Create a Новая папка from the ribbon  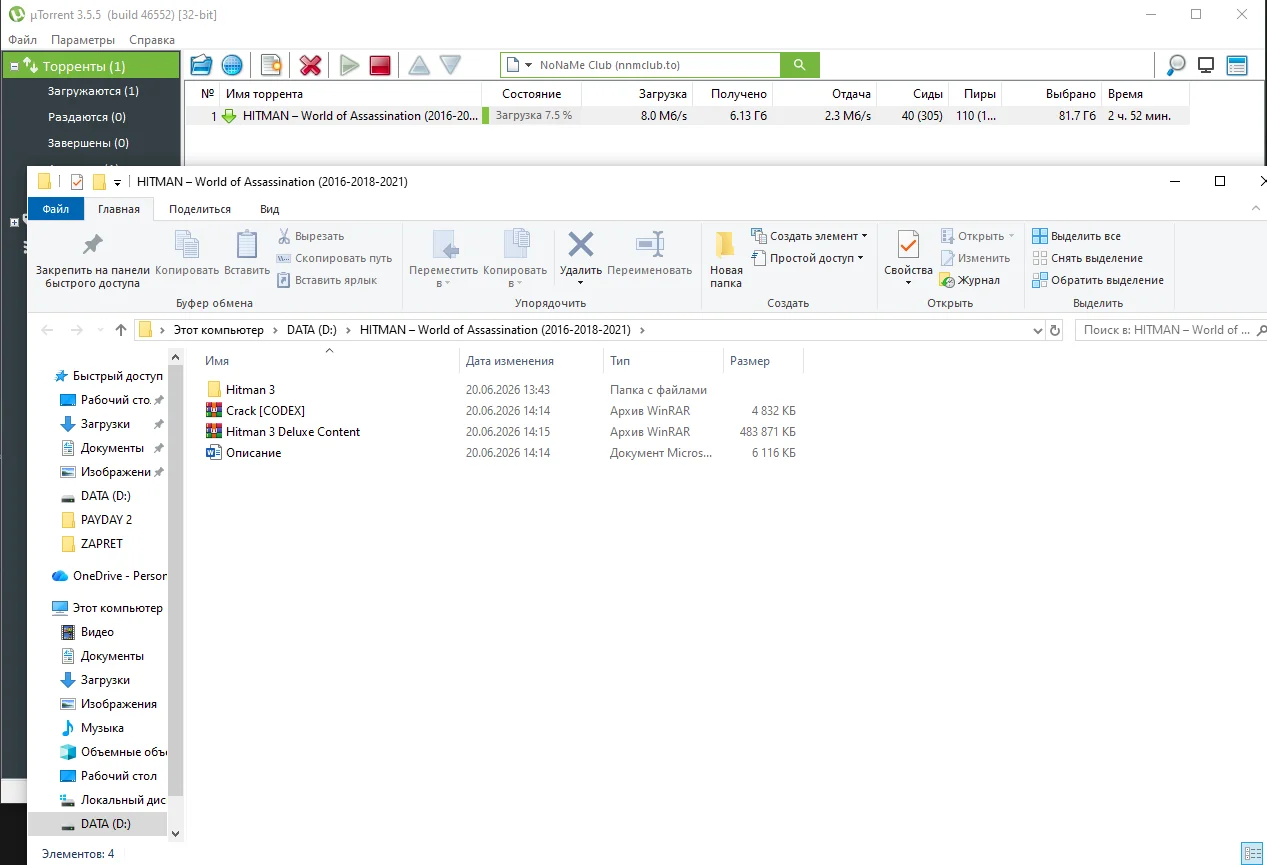726,259
